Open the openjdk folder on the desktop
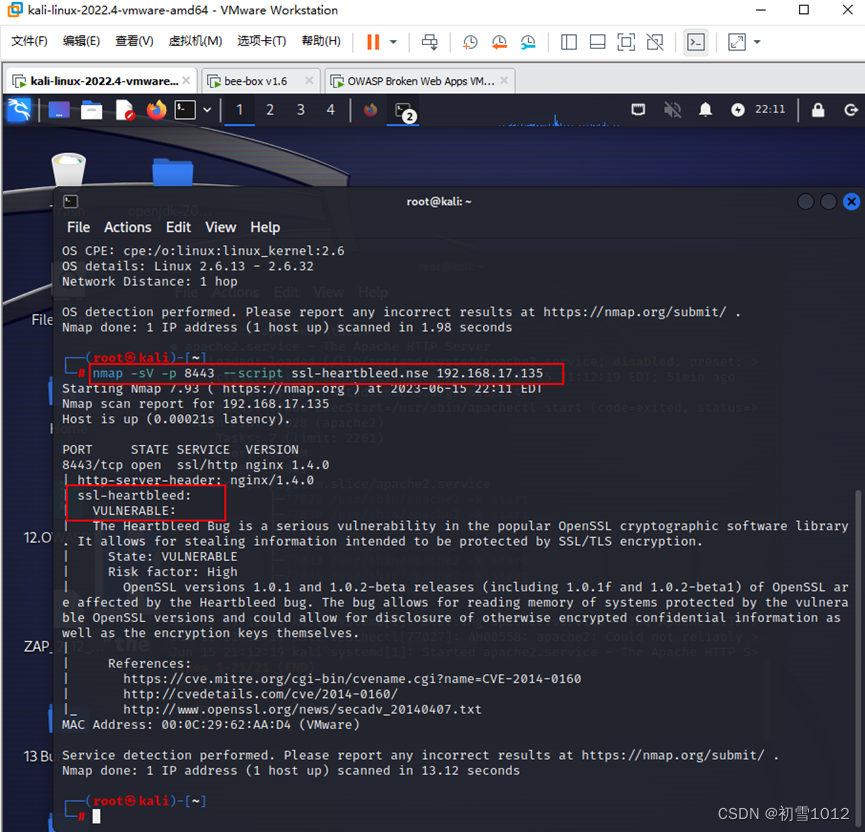The height and width of the screenshot is (832, 865). click(172, 172)
